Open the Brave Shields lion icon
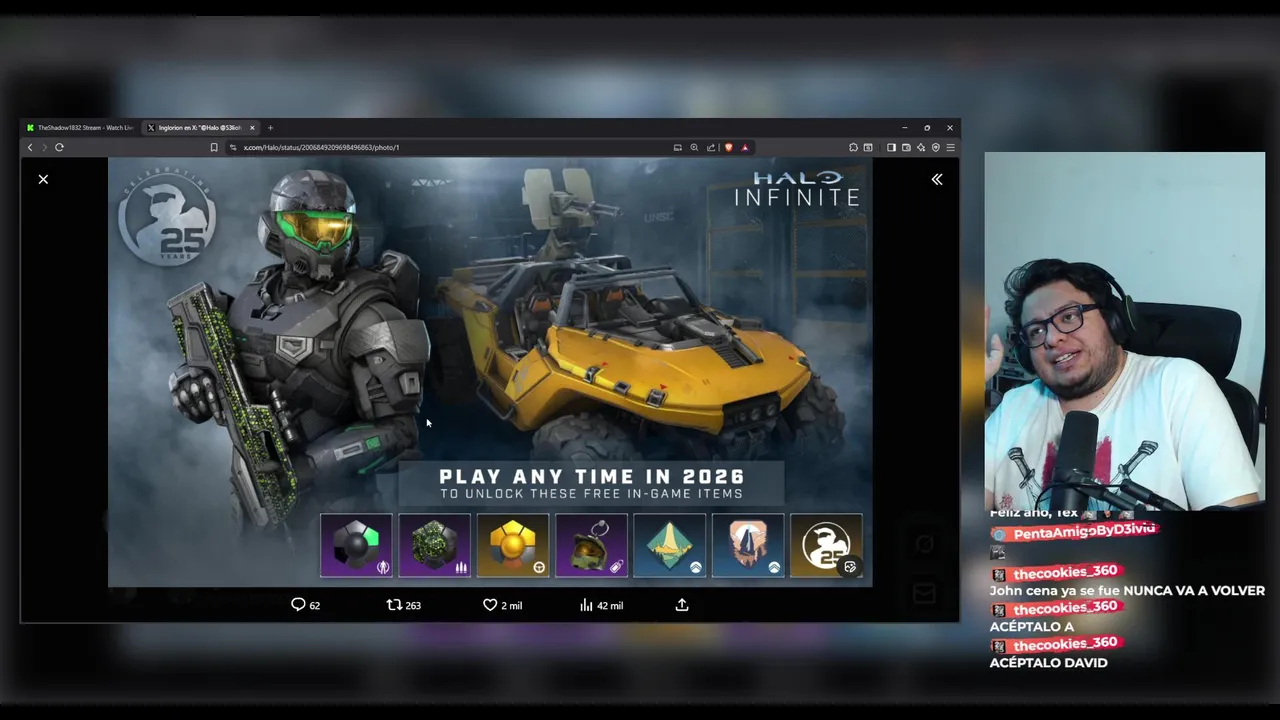The width and height of the screenshot is (1280, 720). 728,147
